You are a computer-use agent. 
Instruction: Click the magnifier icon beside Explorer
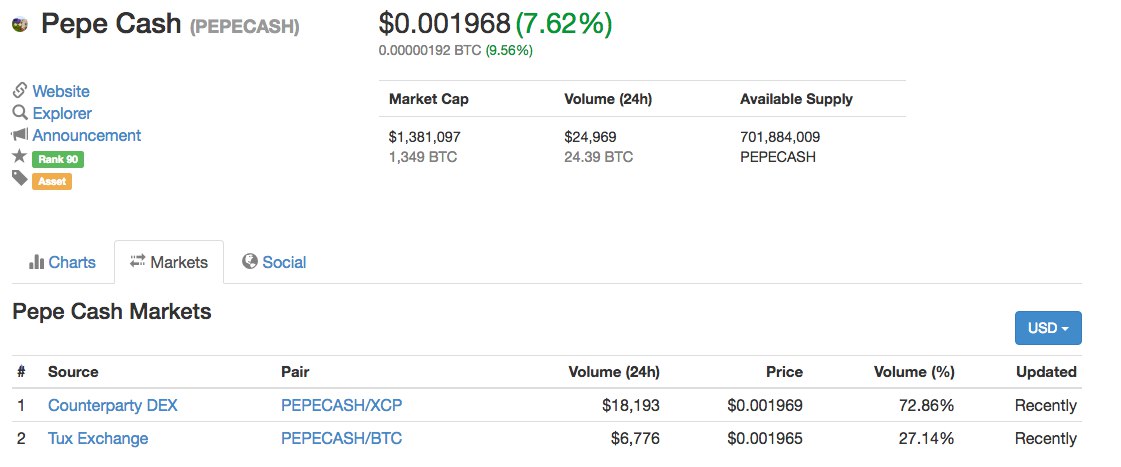20,113
